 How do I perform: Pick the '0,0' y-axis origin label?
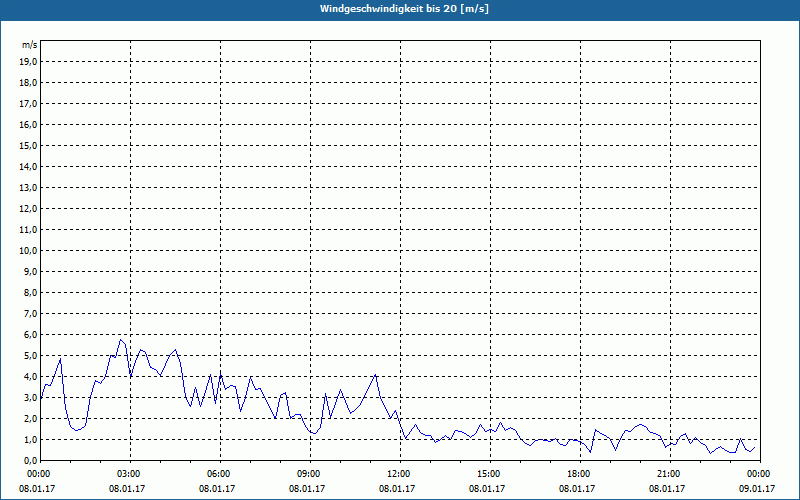30,460
